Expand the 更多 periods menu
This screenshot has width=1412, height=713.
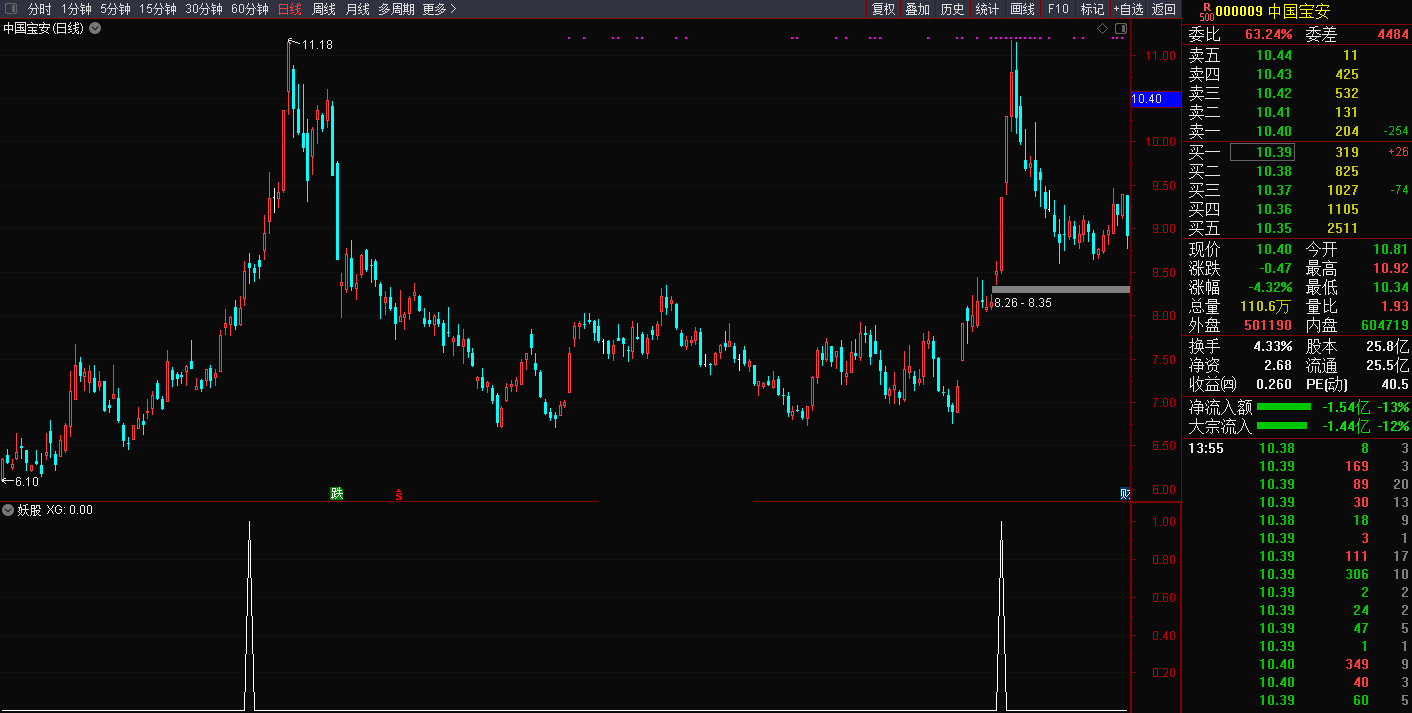(439, 9)
